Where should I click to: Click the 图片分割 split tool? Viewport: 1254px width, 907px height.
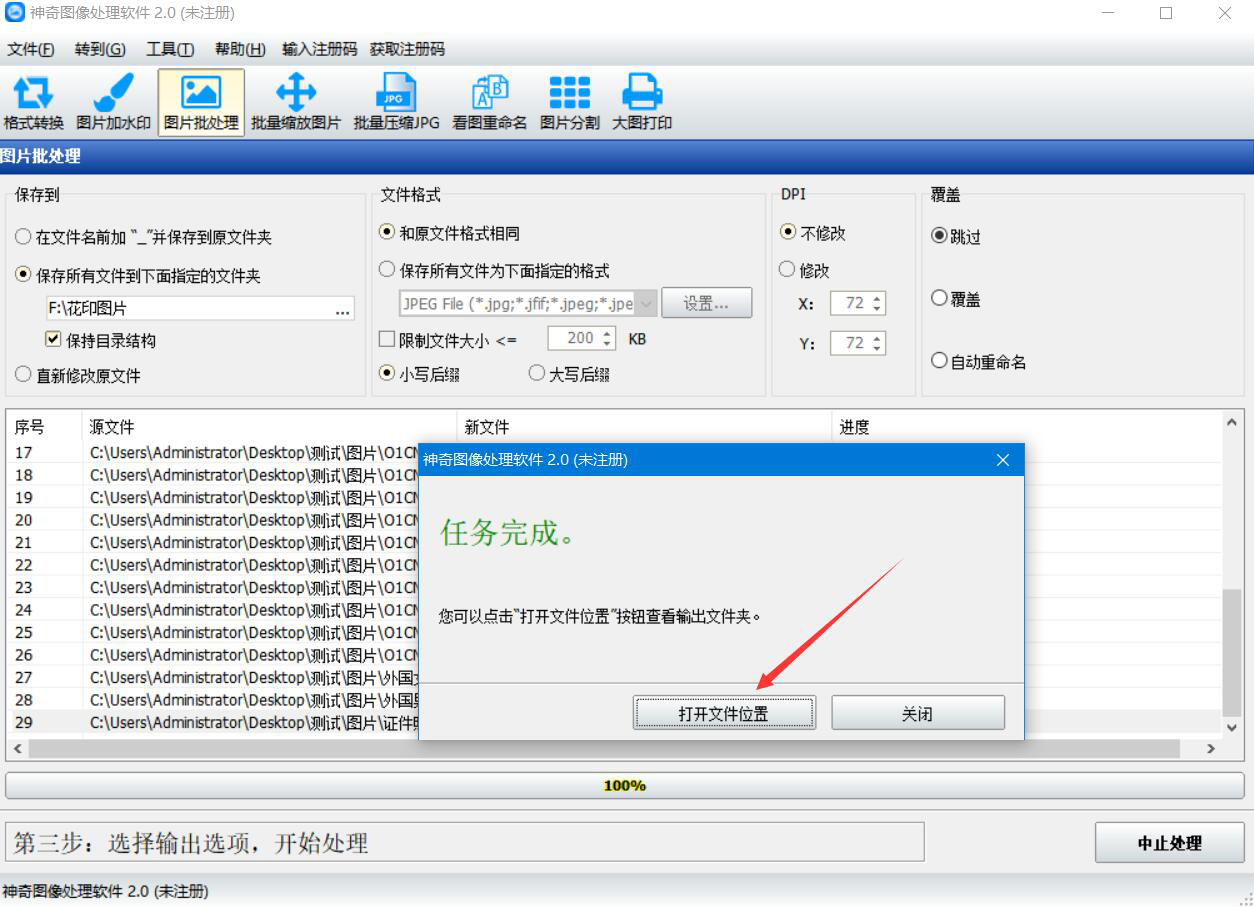pos(569,103)
